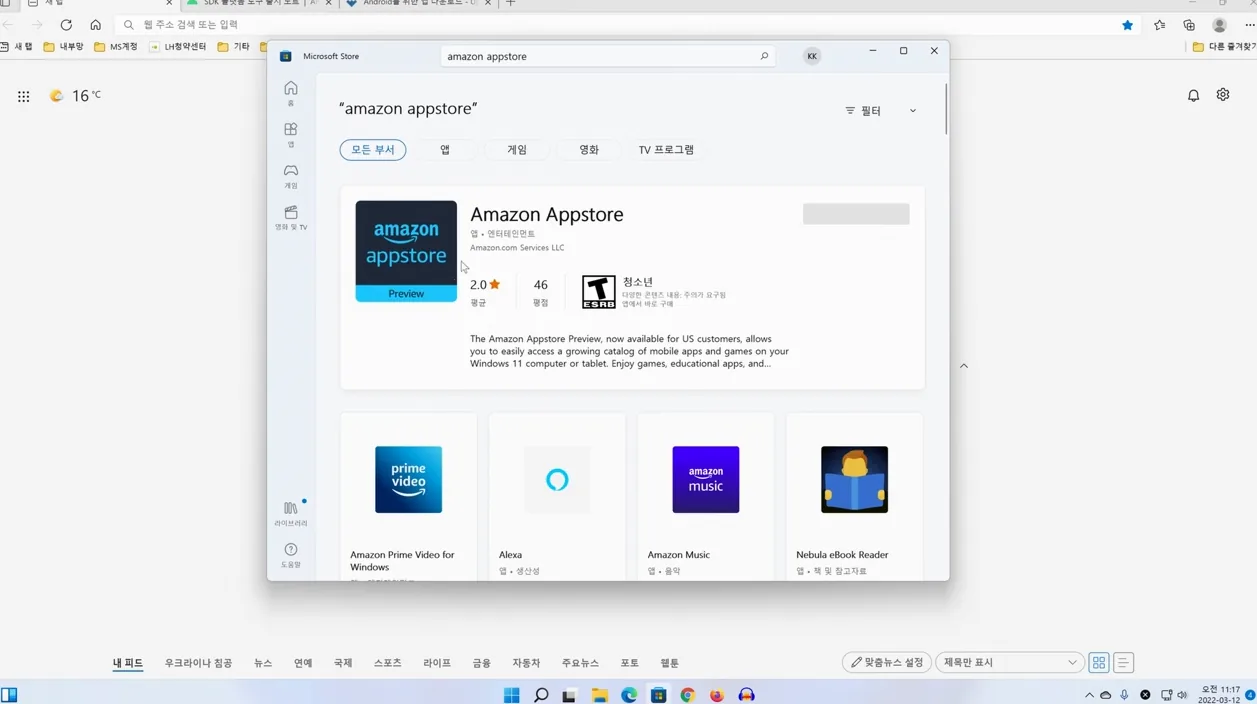Screen dimensions: 1257x704
Task: Switch feed to grid view
Action: pyautogui.click(x=1099, y=662)
